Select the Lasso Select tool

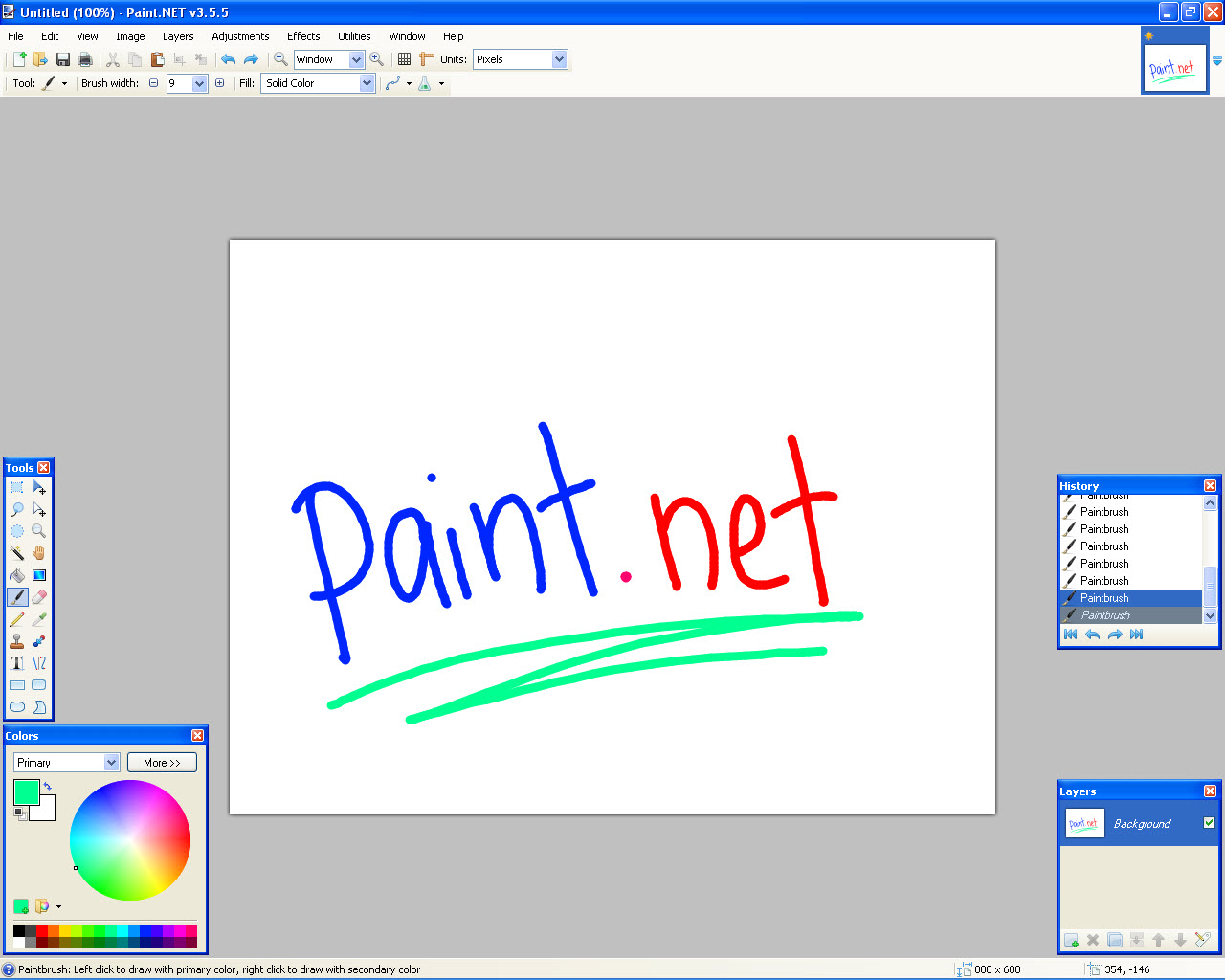pyautogui.click(x=17, y=509)
